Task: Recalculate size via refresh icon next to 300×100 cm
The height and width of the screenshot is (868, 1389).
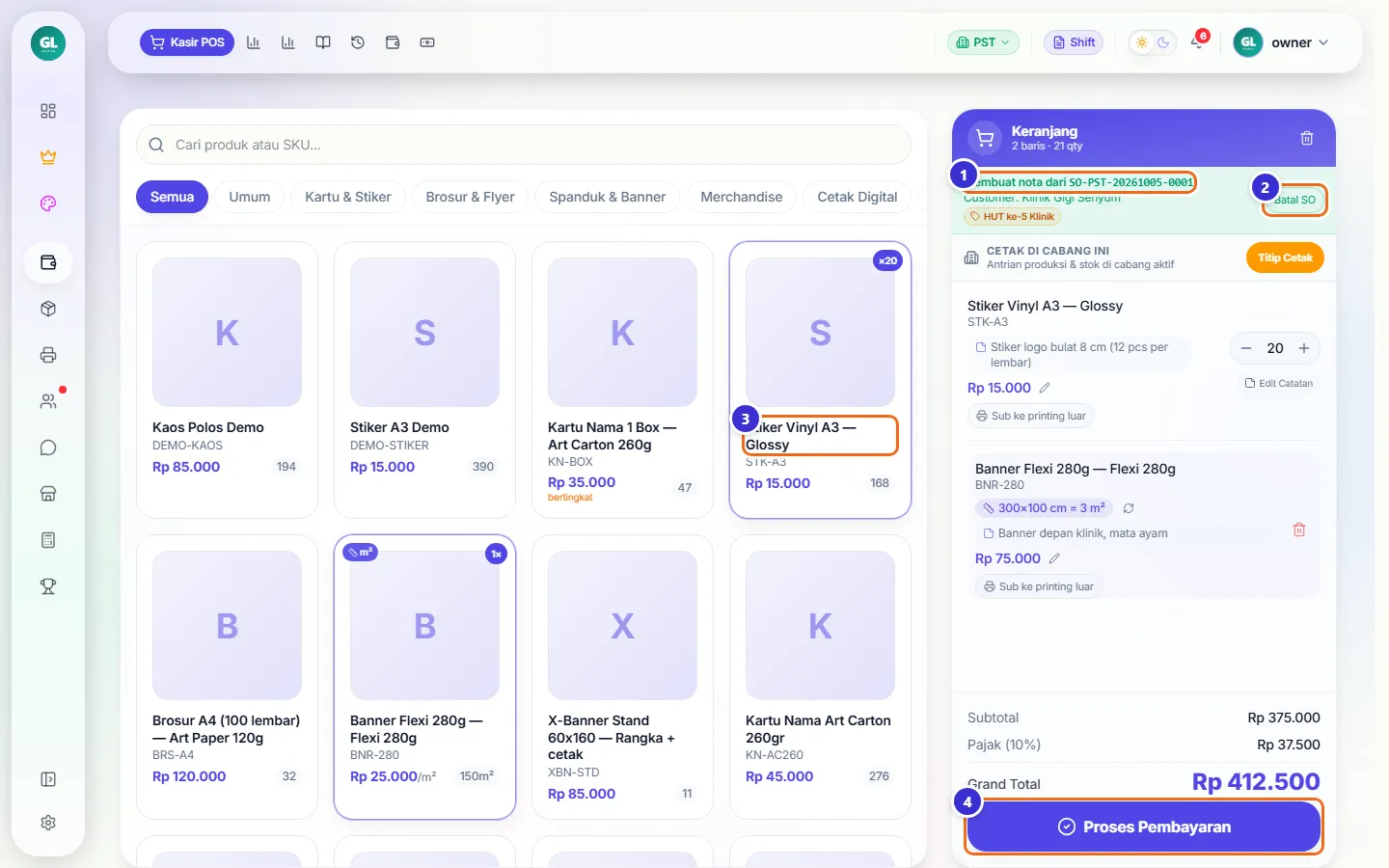Action: 1129,508
